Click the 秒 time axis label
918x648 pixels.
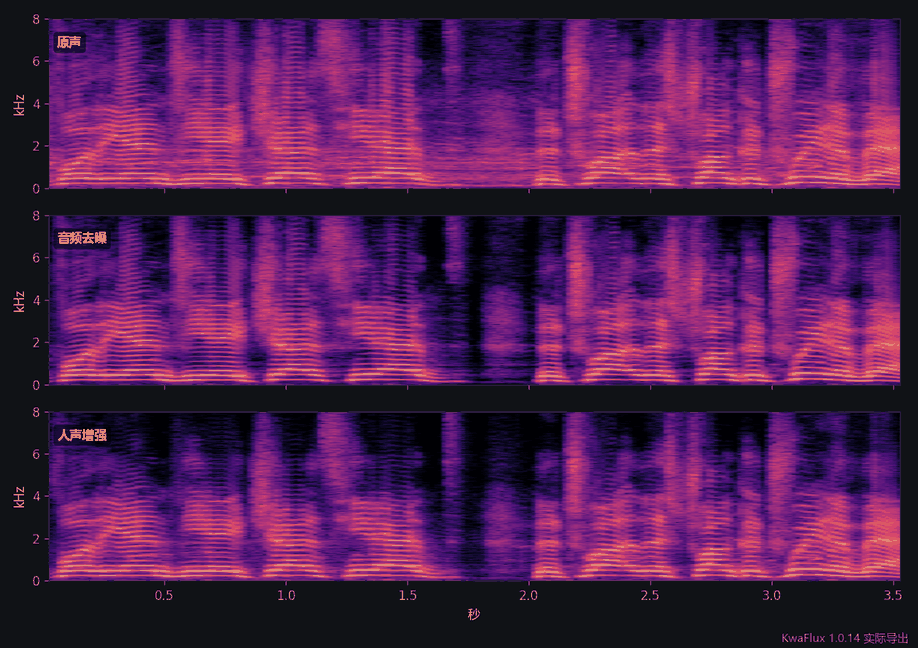(474, 614)
